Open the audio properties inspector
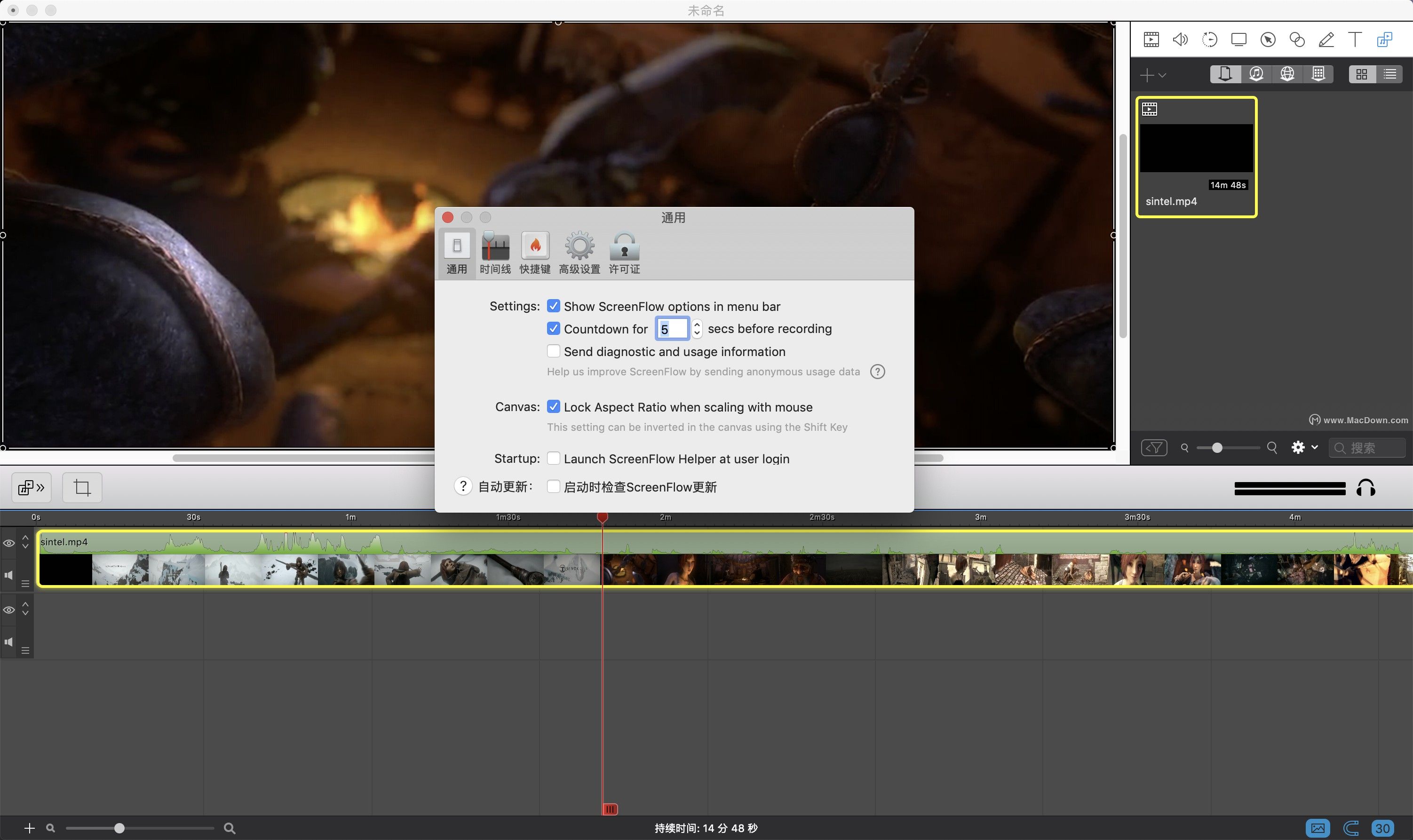1413x840 pixels. coord(1180,40)
